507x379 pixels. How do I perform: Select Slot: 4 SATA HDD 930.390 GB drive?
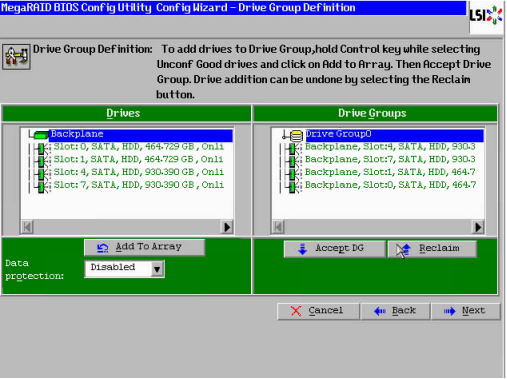139,172
